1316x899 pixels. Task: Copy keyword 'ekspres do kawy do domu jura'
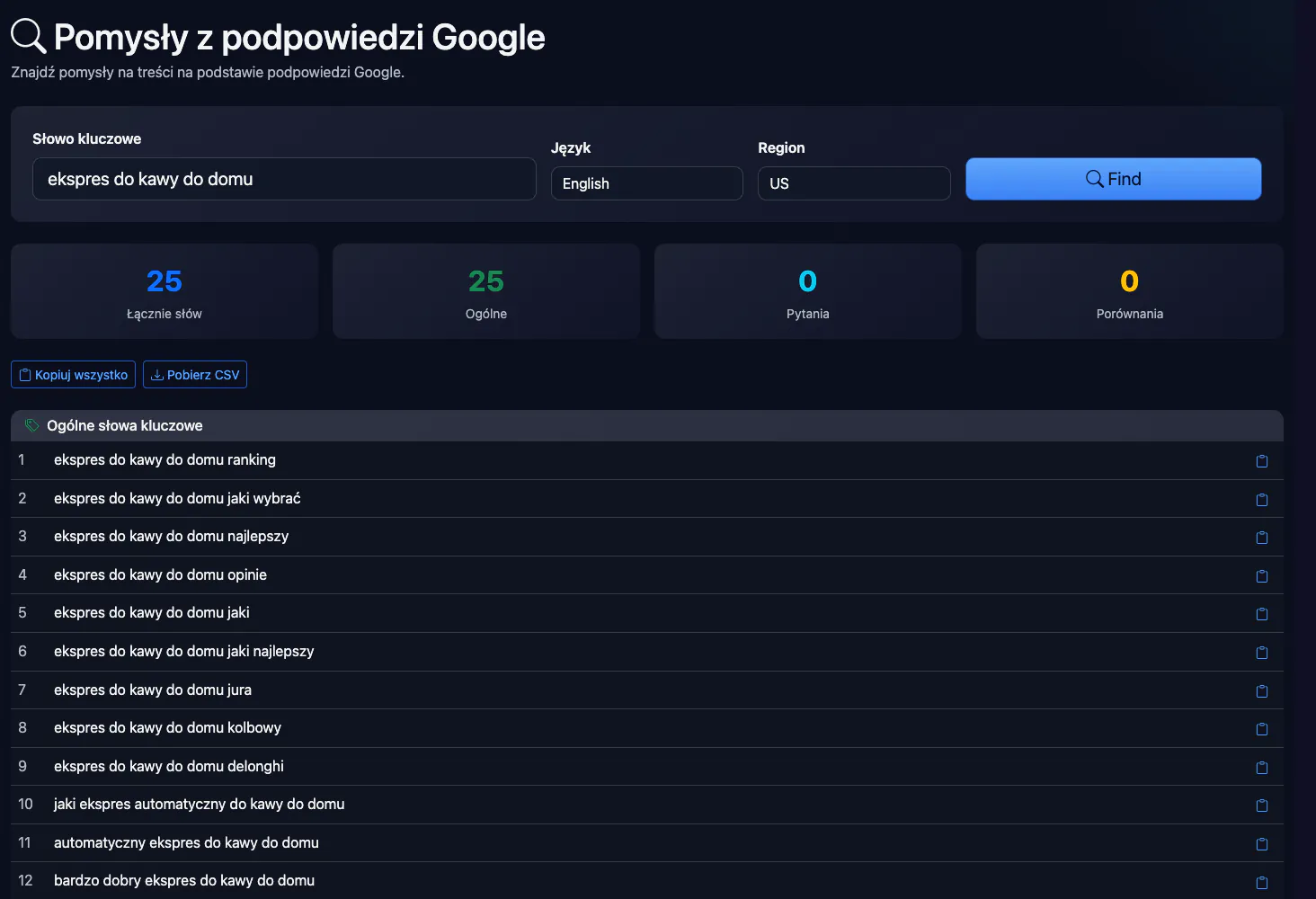pyautogui.click(x=1262, y=691)
